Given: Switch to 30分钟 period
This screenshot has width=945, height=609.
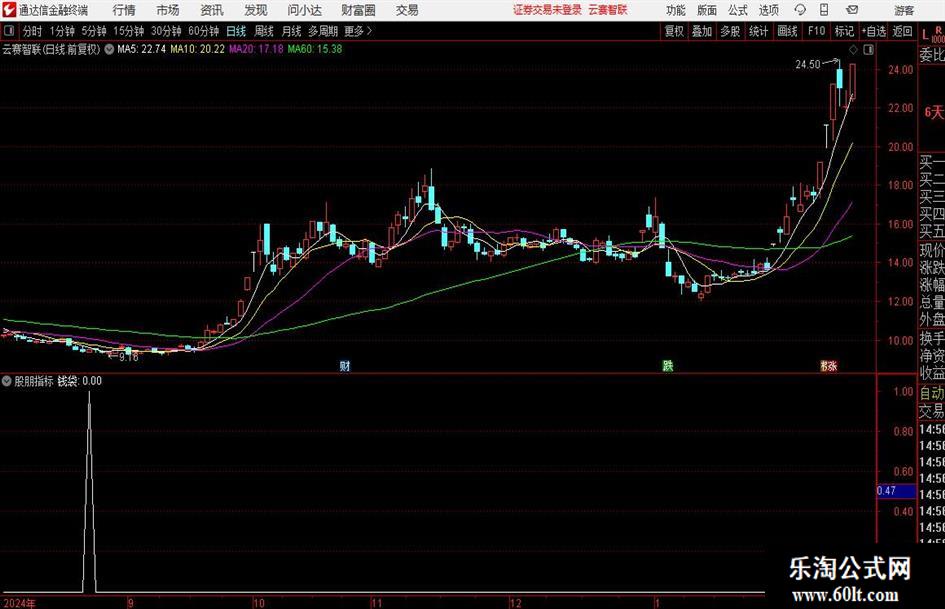Looking at the screenshot, I should coord(166,31).
